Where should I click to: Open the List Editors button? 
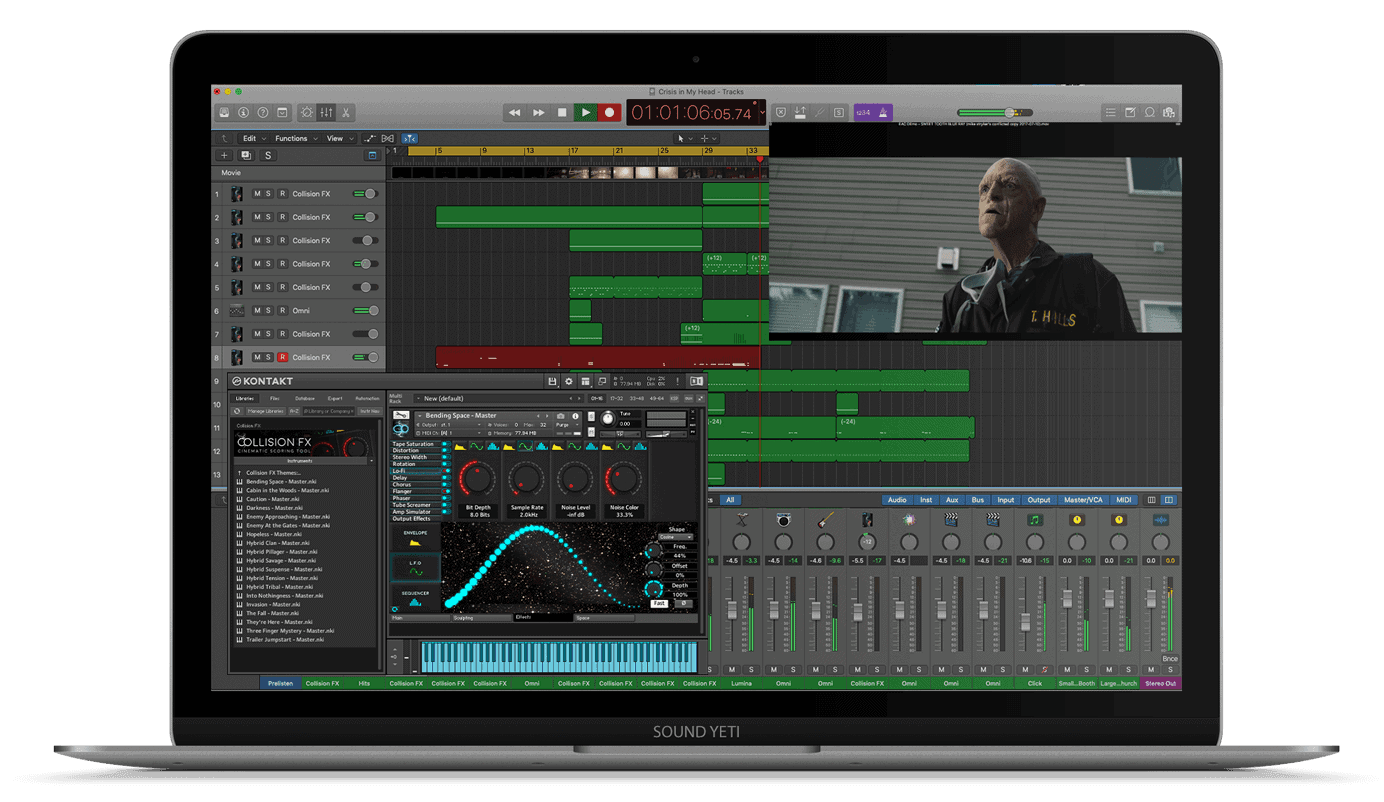pyautogui.click(x=1110, y=113)
